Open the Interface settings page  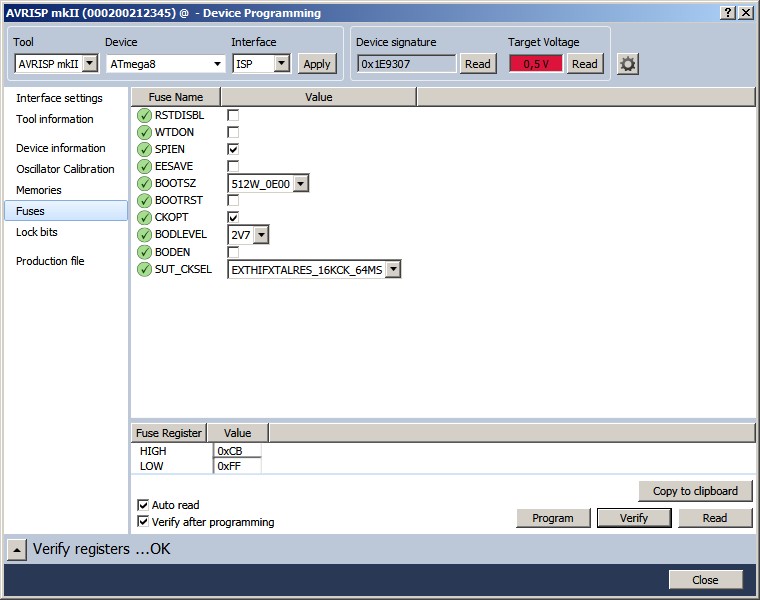pos(59,98)
